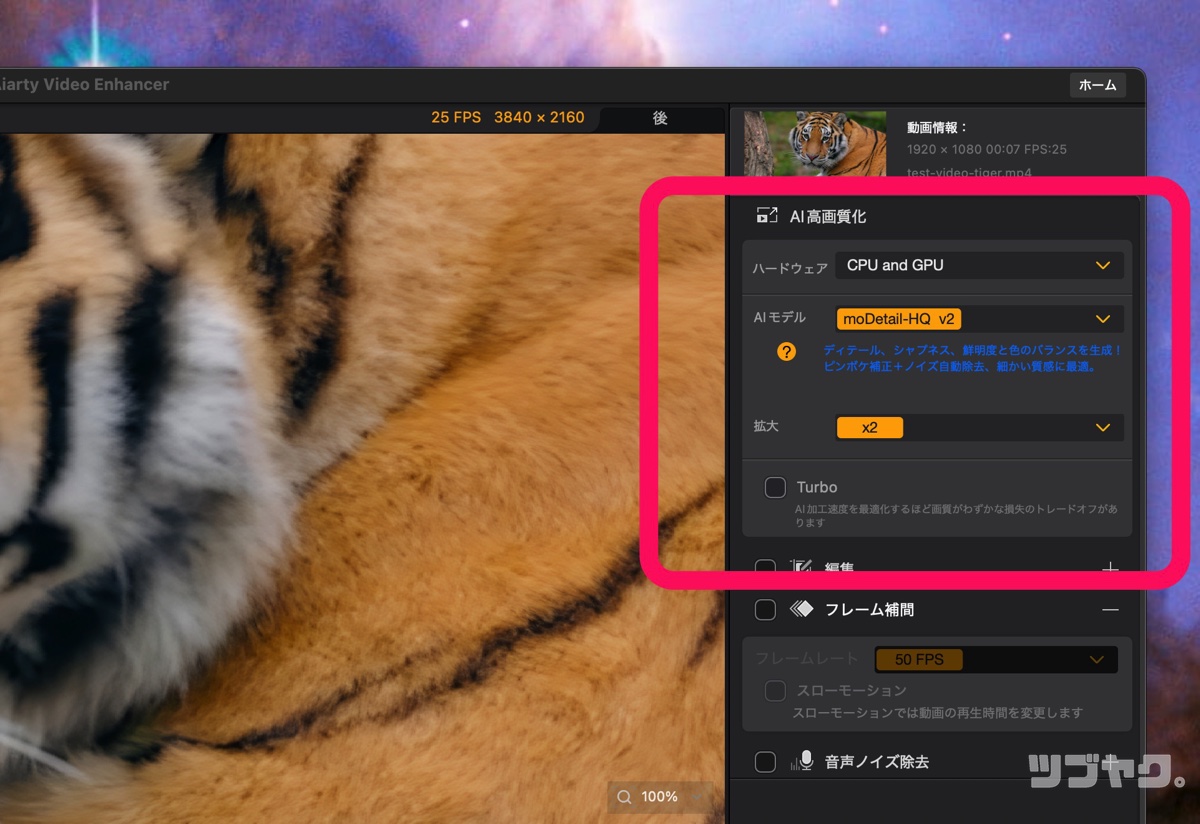Click the tiger video thumbnail

pos(815,144)
